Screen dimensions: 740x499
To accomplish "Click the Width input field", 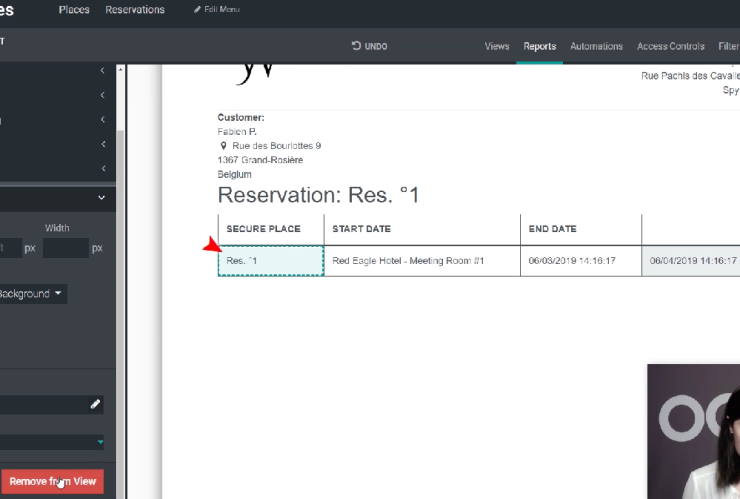I will coord(66,248).
